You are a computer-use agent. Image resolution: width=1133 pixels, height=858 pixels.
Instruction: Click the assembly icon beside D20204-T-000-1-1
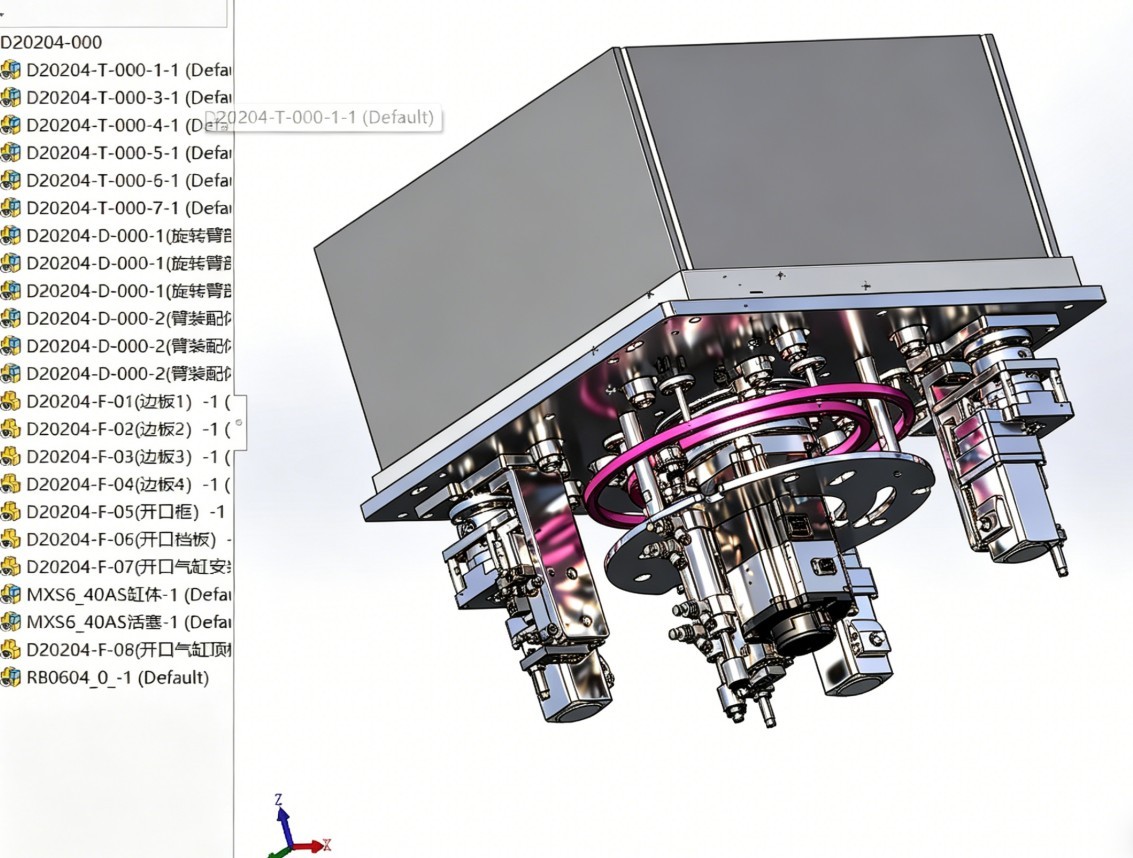point(10,70)
